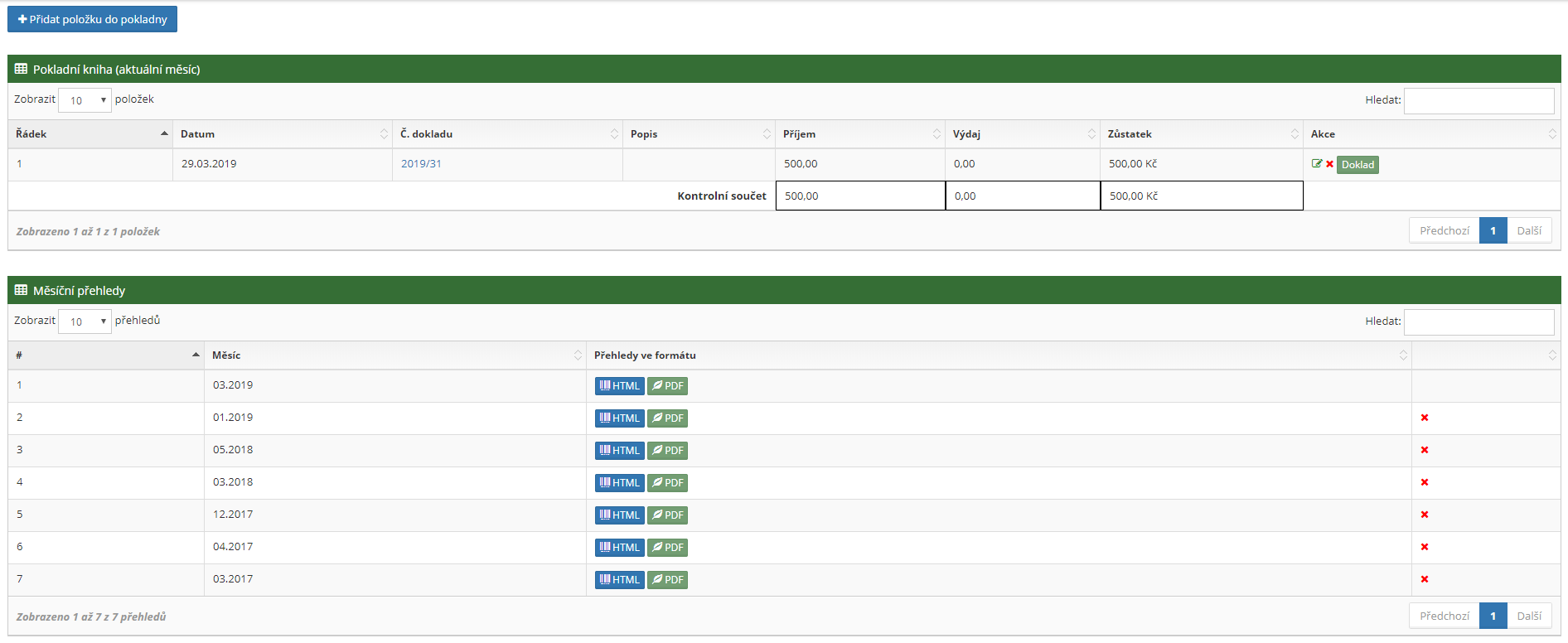Open the Doklad button for the entry

click(1357, 165)
